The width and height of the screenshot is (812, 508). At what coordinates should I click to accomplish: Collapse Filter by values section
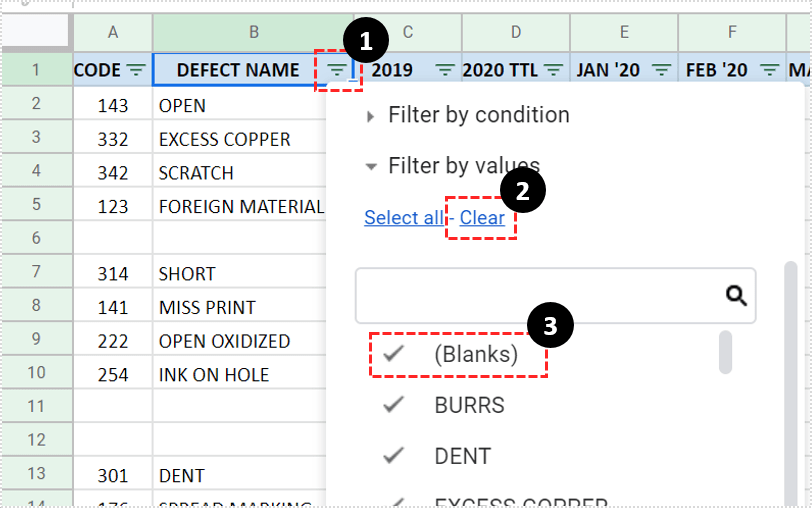click(463, 166)
